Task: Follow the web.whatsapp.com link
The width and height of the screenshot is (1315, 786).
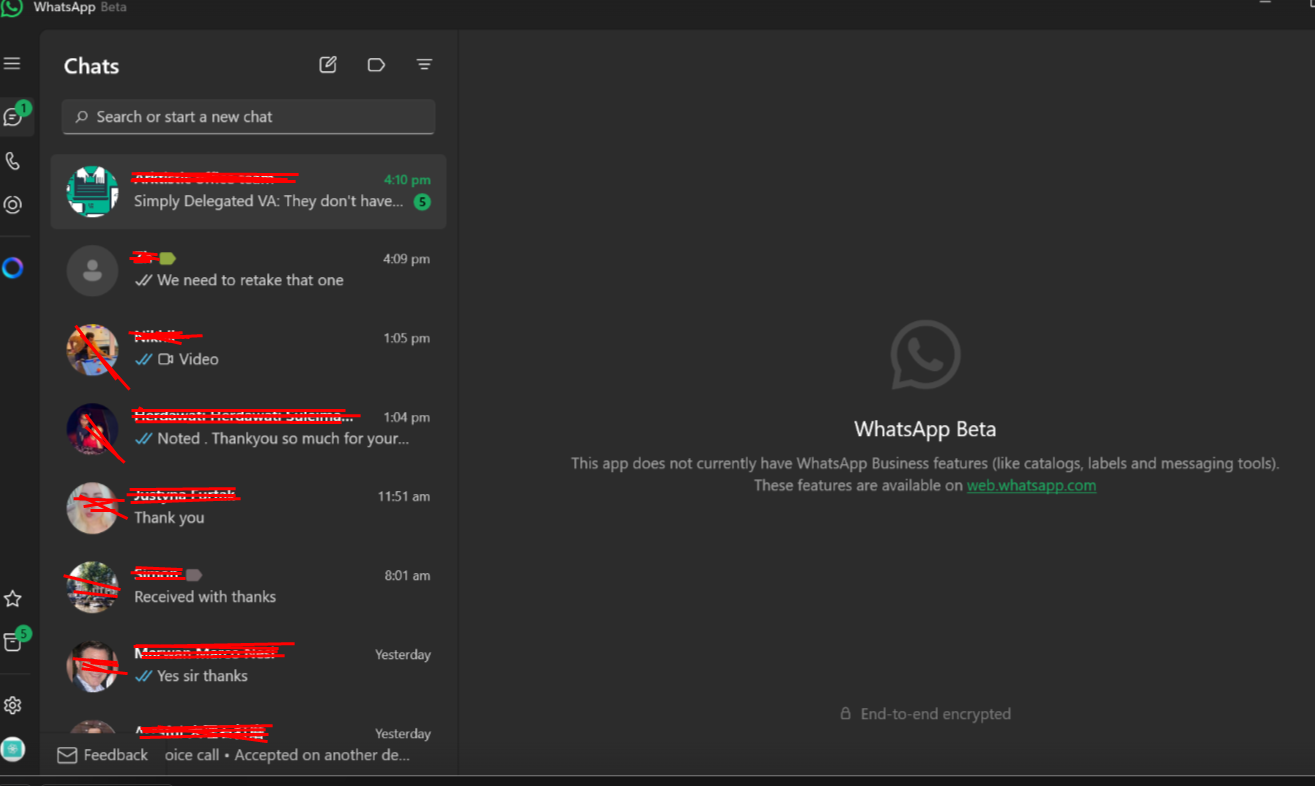Action: (1031, 486)
